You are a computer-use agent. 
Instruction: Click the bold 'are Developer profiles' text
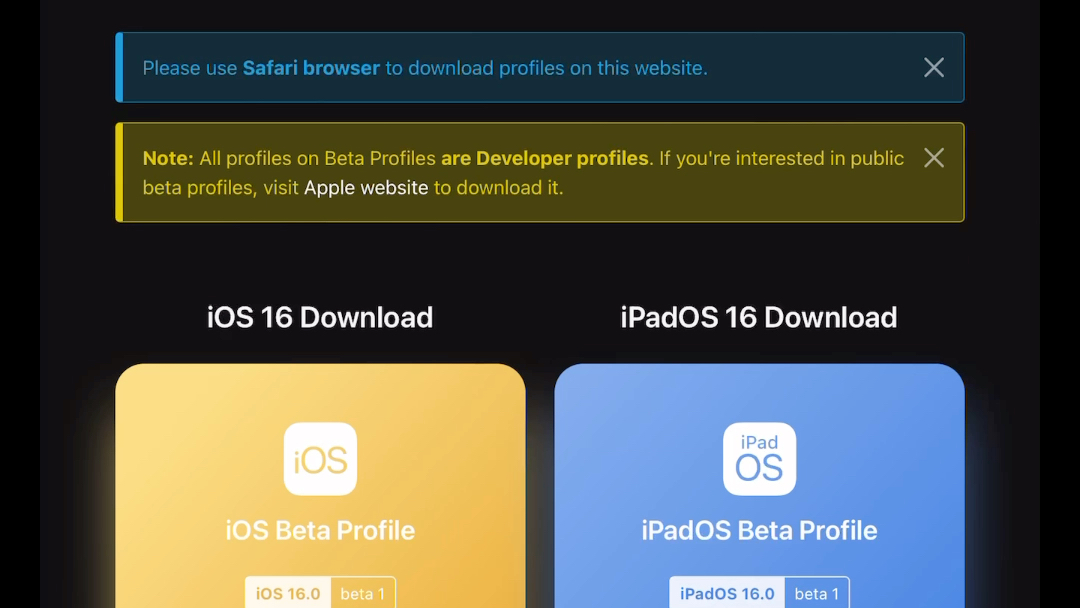(545, 158)
